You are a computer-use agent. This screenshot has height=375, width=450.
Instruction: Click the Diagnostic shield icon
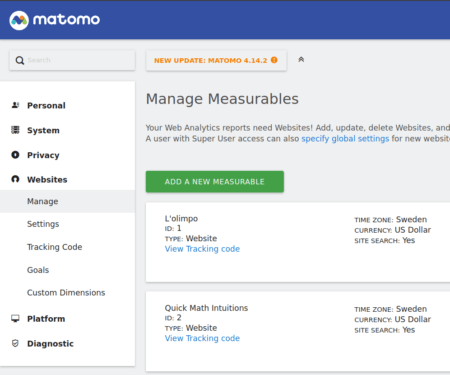(15, 343)
